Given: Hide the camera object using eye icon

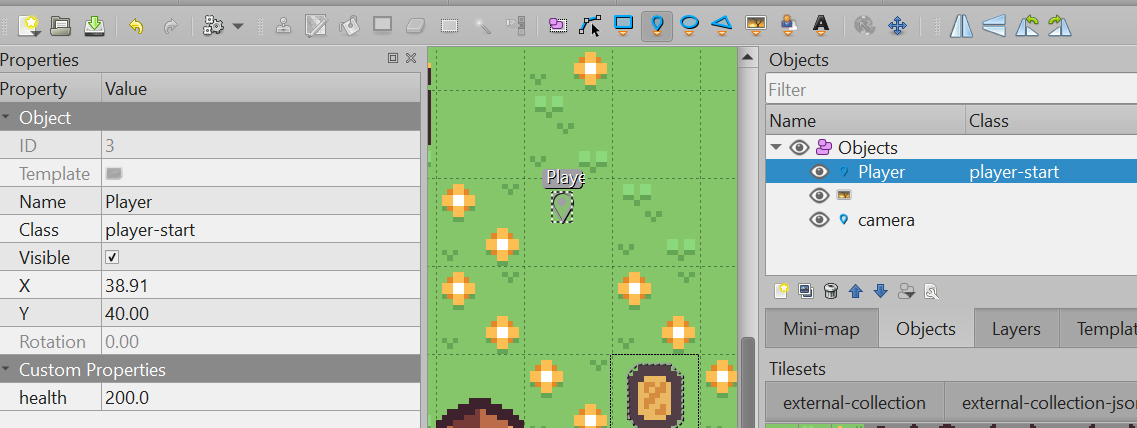Looking at the screenshot, I should tap(820, 220).
